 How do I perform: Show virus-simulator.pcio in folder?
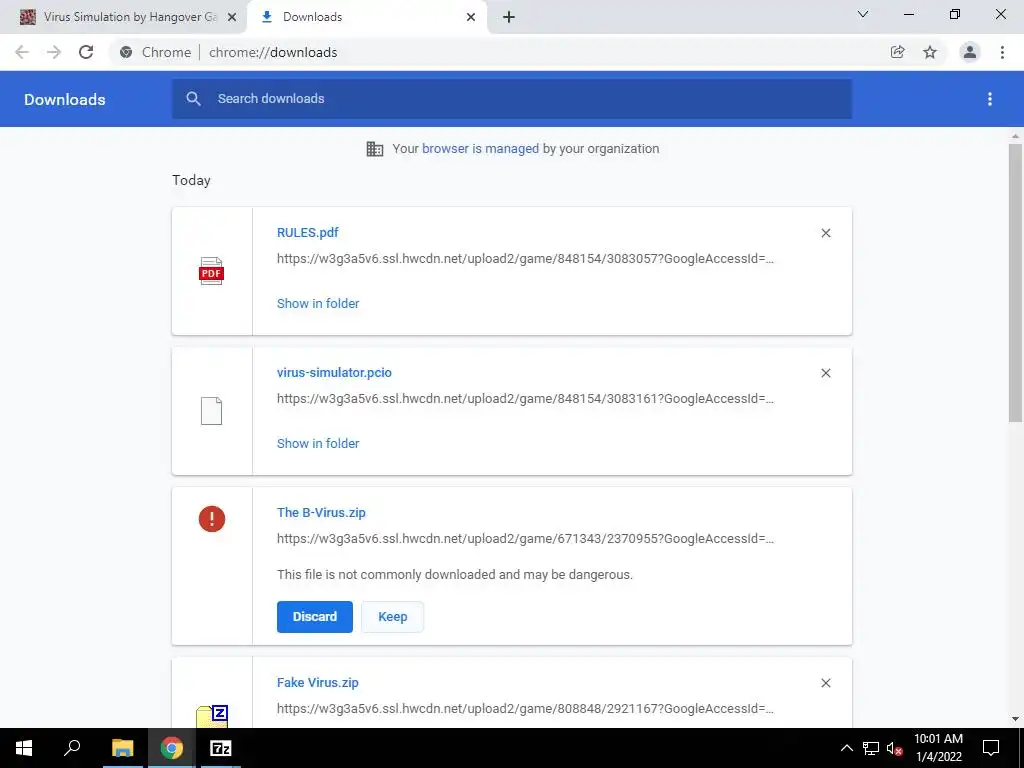318,443
